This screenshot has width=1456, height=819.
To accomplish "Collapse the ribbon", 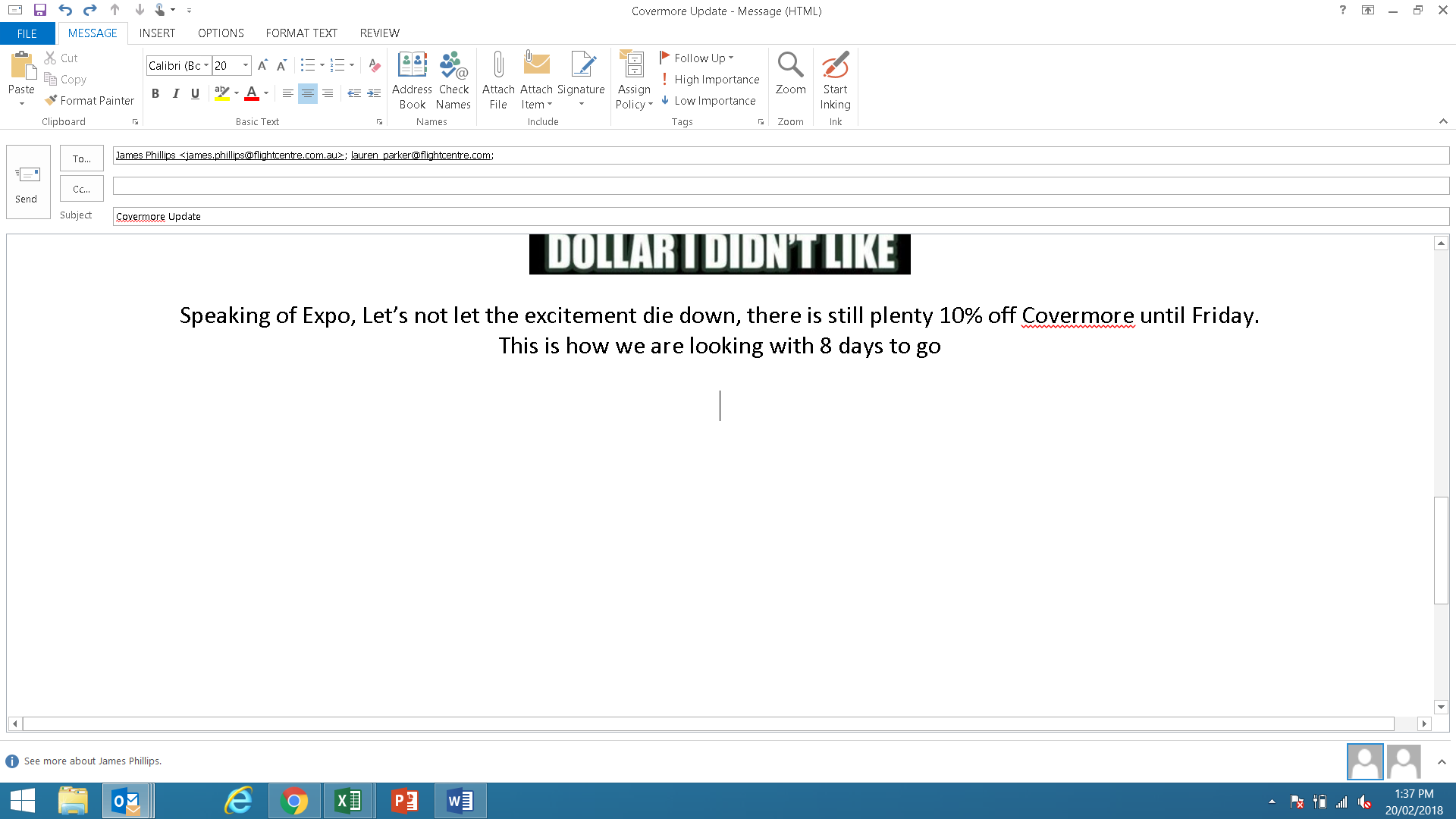I will (x=1443, y=121).
